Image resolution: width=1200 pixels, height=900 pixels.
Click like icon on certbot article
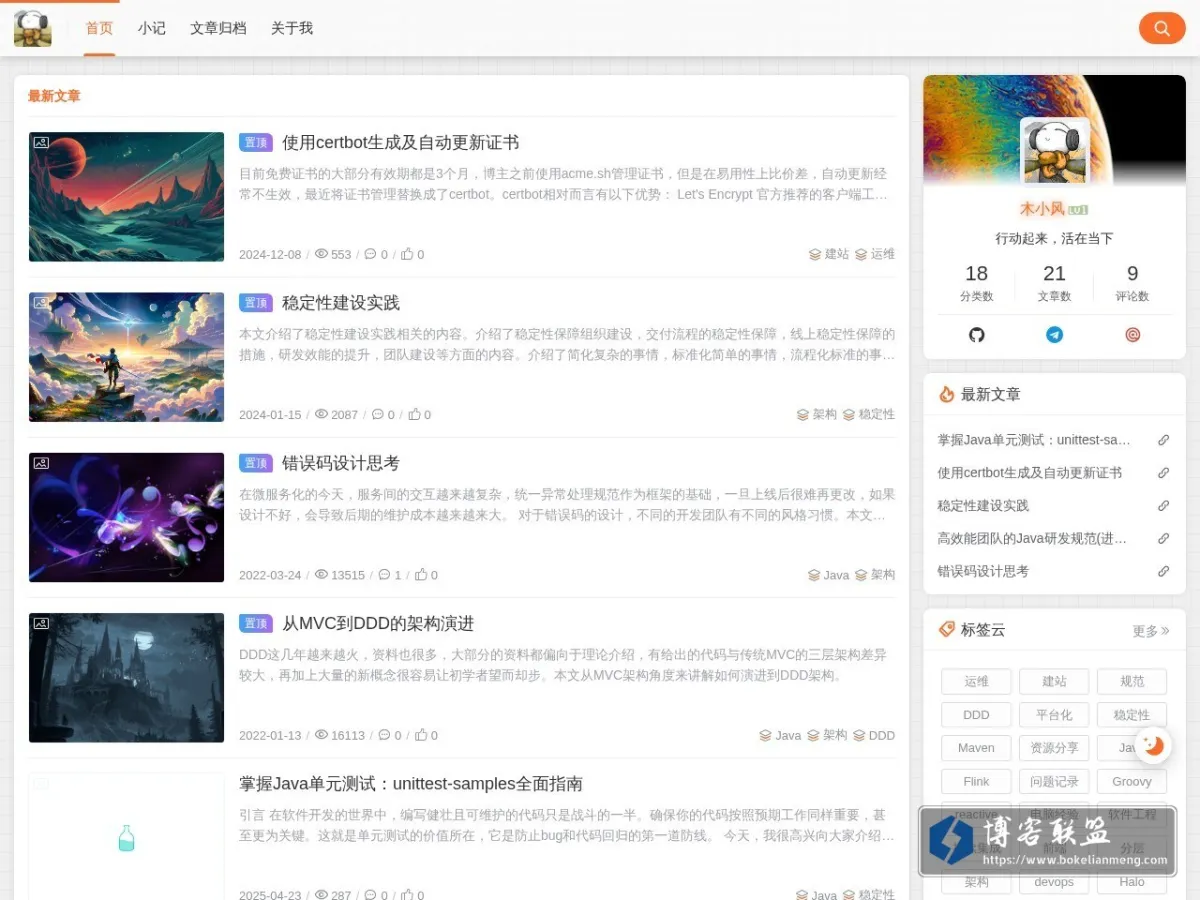click(407, 254)
